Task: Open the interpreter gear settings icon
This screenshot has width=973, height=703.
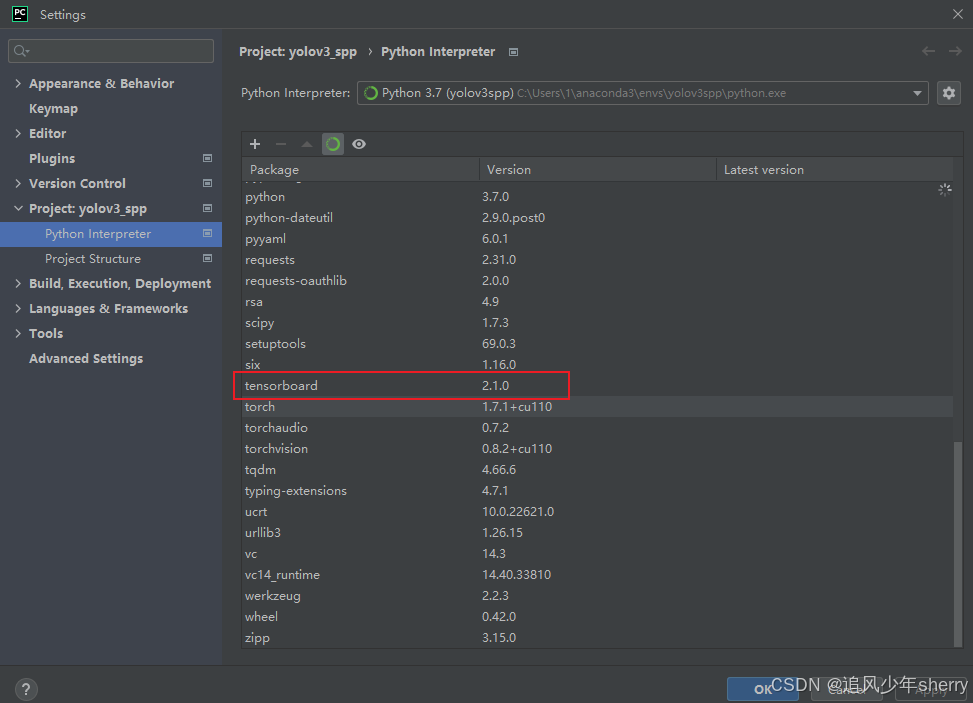Action: pos(949,93)
